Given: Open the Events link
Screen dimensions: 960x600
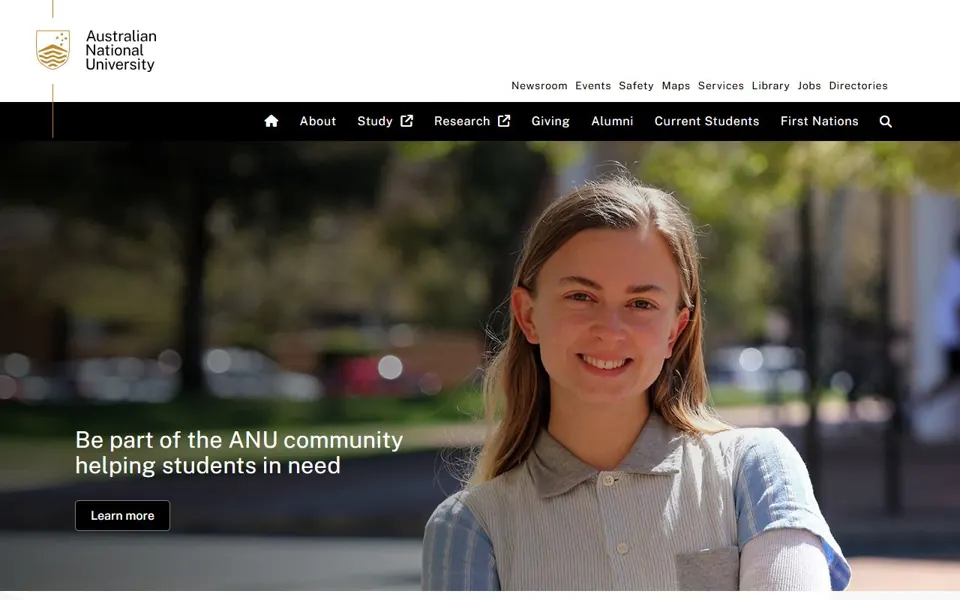Looking at the screenshot, I should point(593,86).
